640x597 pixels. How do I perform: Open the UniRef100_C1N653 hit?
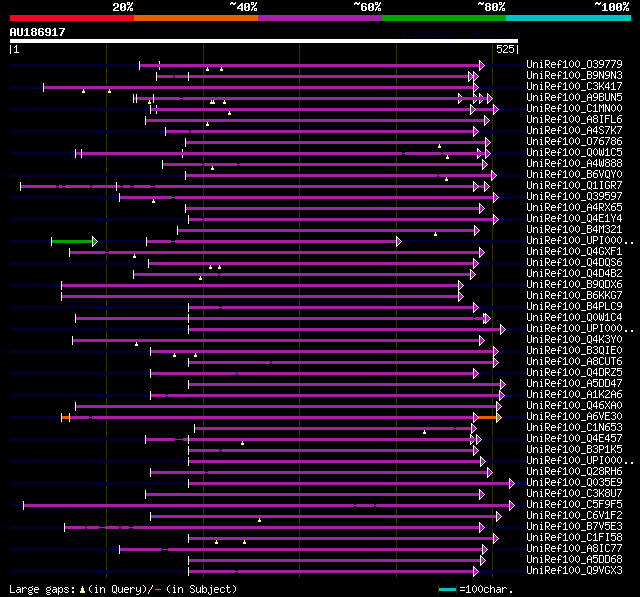[x=574, y=428]
